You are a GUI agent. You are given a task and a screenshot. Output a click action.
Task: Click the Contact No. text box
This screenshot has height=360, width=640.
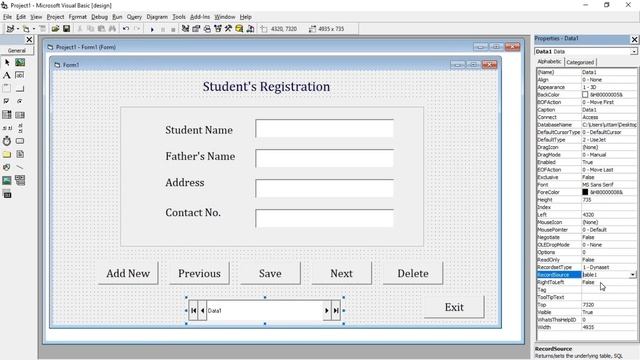324,218
